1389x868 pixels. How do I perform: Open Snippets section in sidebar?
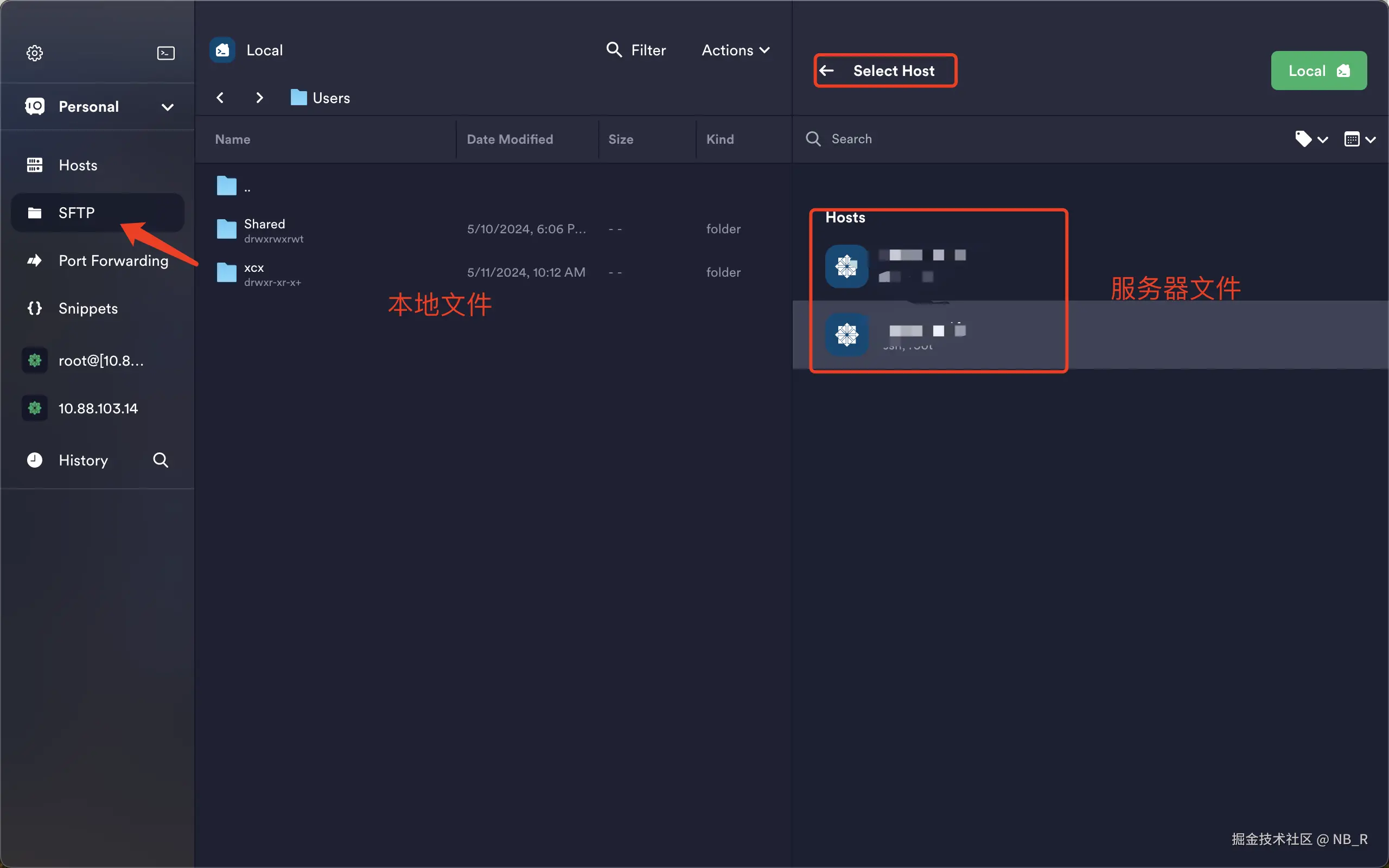[x=88, y=308]
